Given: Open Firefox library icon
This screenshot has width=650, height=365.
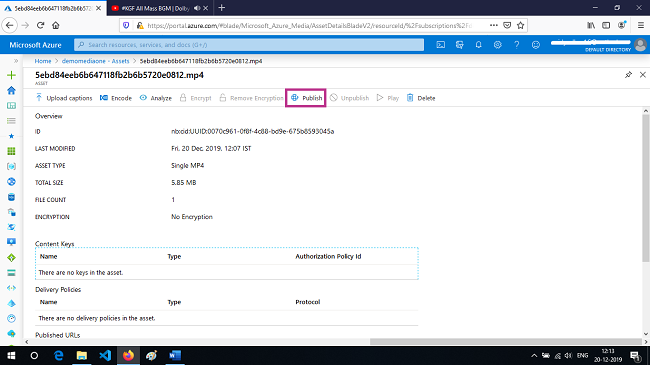Looking at the screenshot, I should tap(591, 25).
